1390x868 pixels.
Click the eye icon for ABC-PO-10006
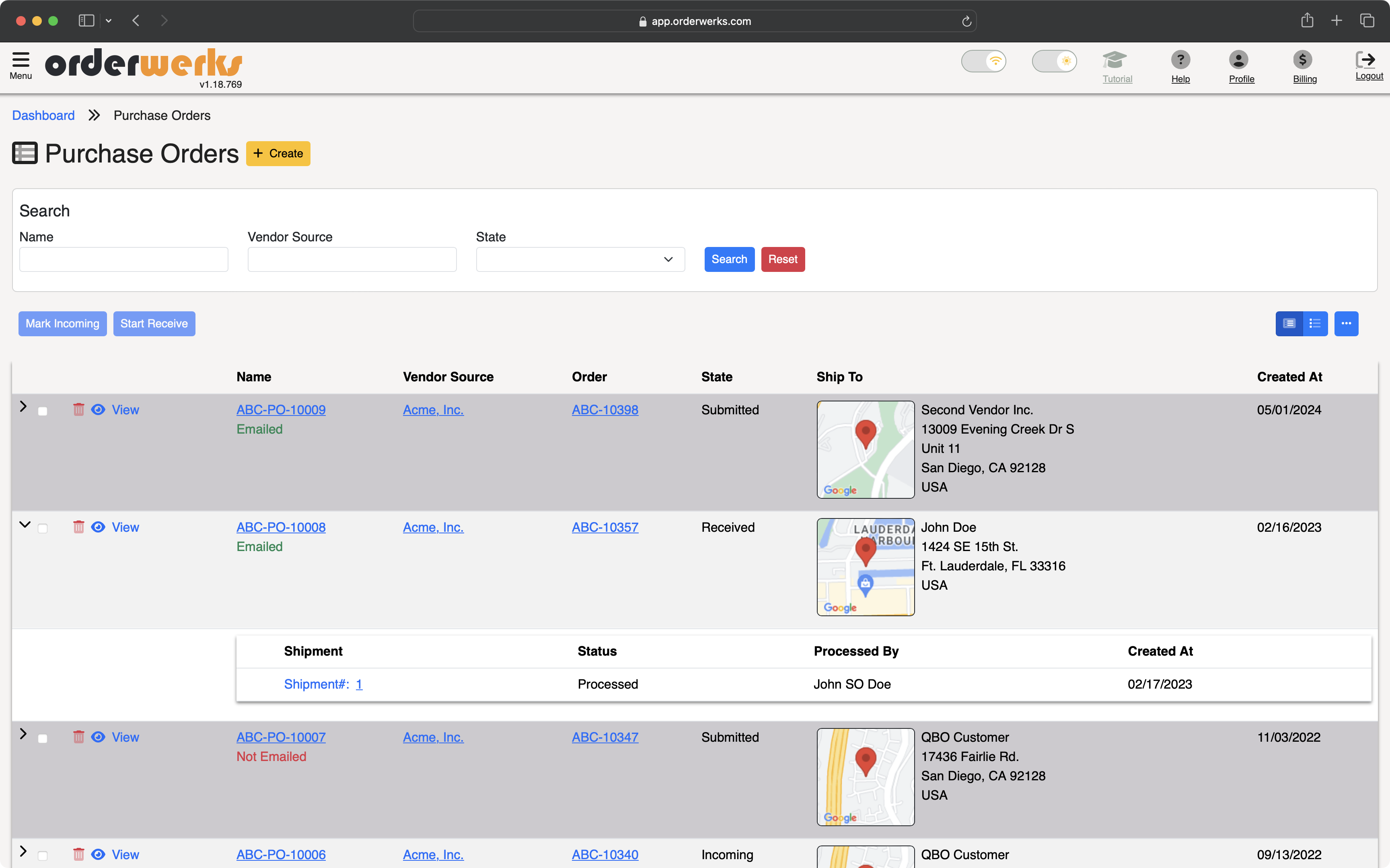pos(98,854)
